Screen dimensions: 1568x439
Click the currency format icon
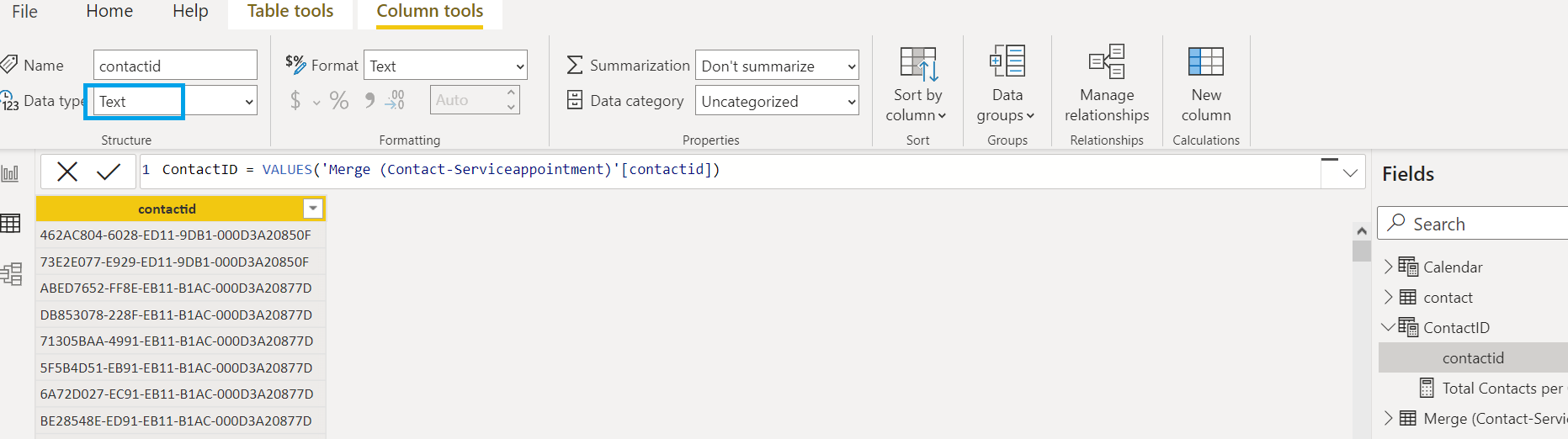coord(295,101)
